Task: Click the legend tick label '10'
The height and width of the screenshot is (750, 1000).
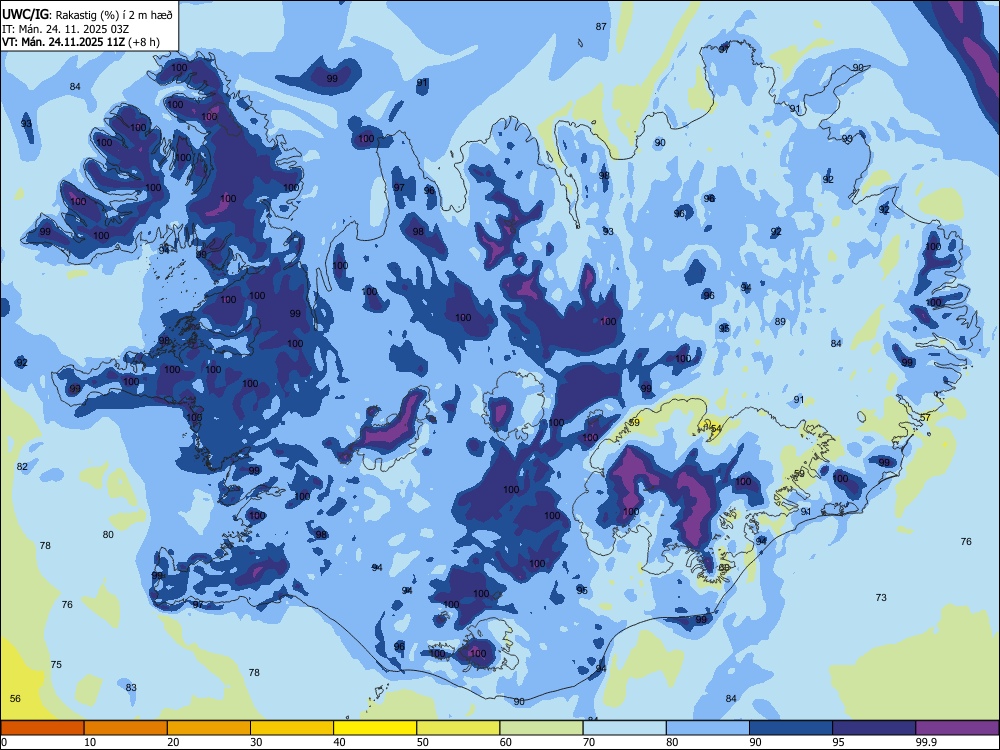Action: tap(90, 742)
